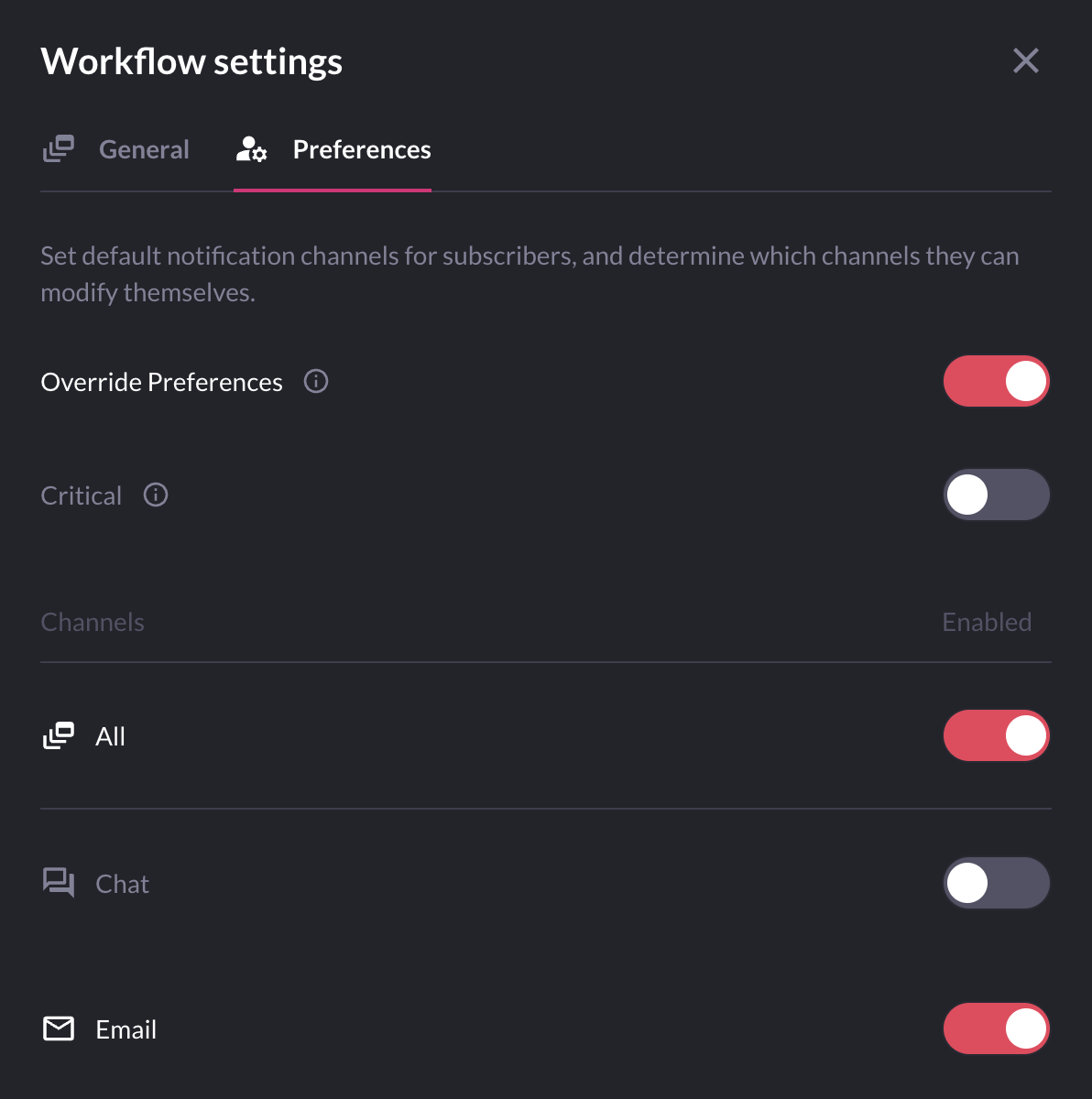Click the Enabled column header

pos(987,622)
